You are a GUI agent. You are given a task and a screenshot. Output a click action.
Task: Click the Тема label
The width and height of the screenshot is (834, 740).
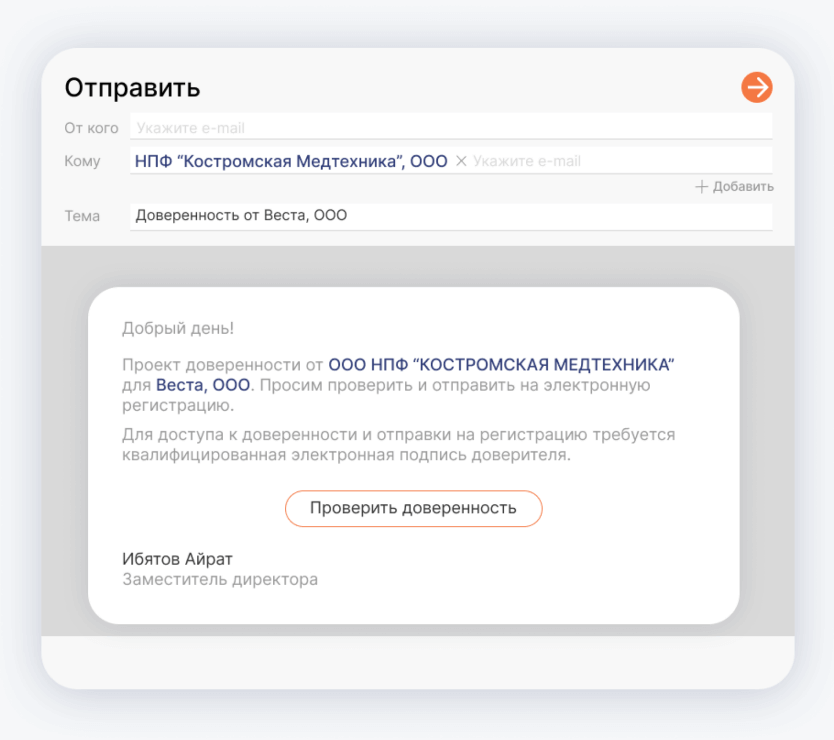(x=82, y=215)
